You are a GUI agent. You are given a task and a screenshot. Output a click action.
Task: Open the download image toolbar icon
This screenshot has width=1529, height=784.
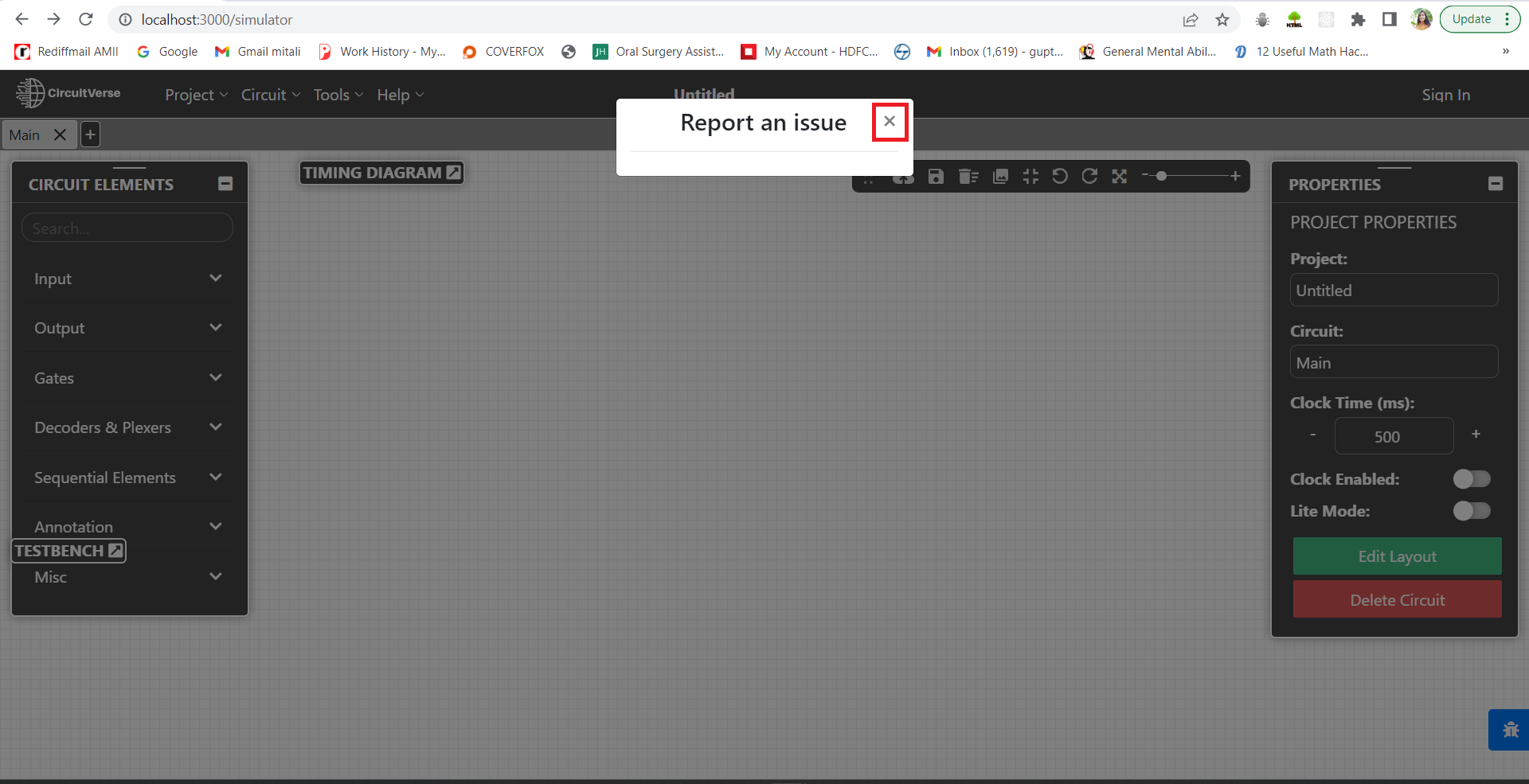click(999, 176)
